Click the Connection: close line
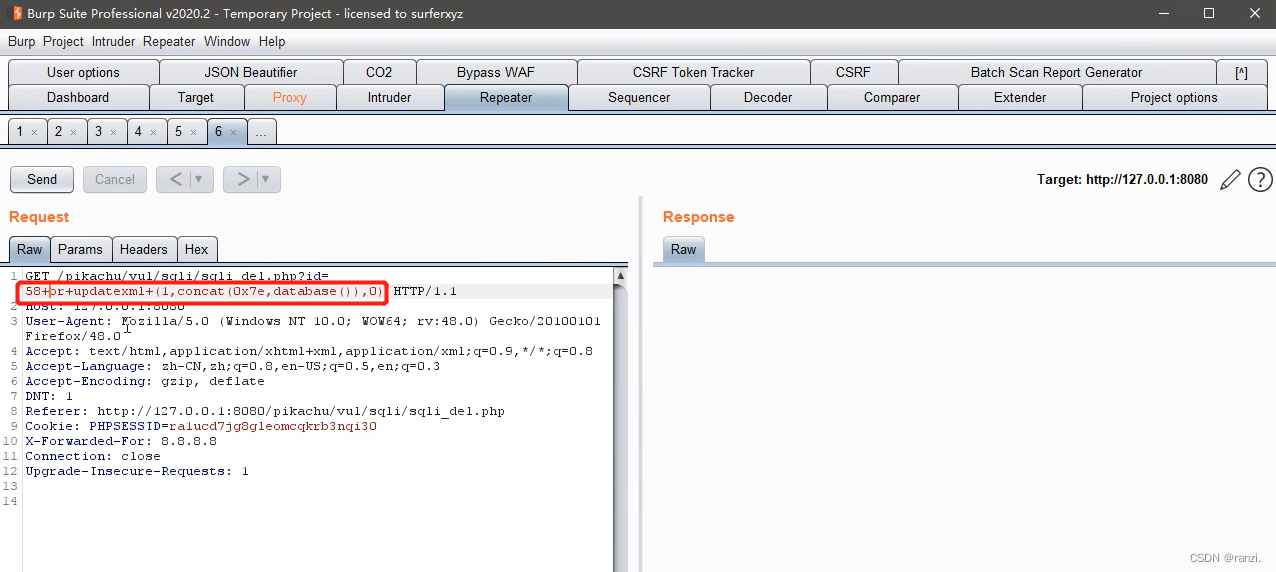The width and height of the screenshot is (1276, 572). click(93, 456)
